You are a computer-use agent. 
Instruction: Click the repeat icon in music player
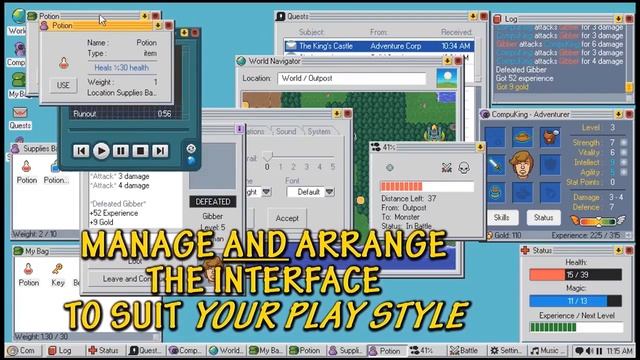pos(191,149)
